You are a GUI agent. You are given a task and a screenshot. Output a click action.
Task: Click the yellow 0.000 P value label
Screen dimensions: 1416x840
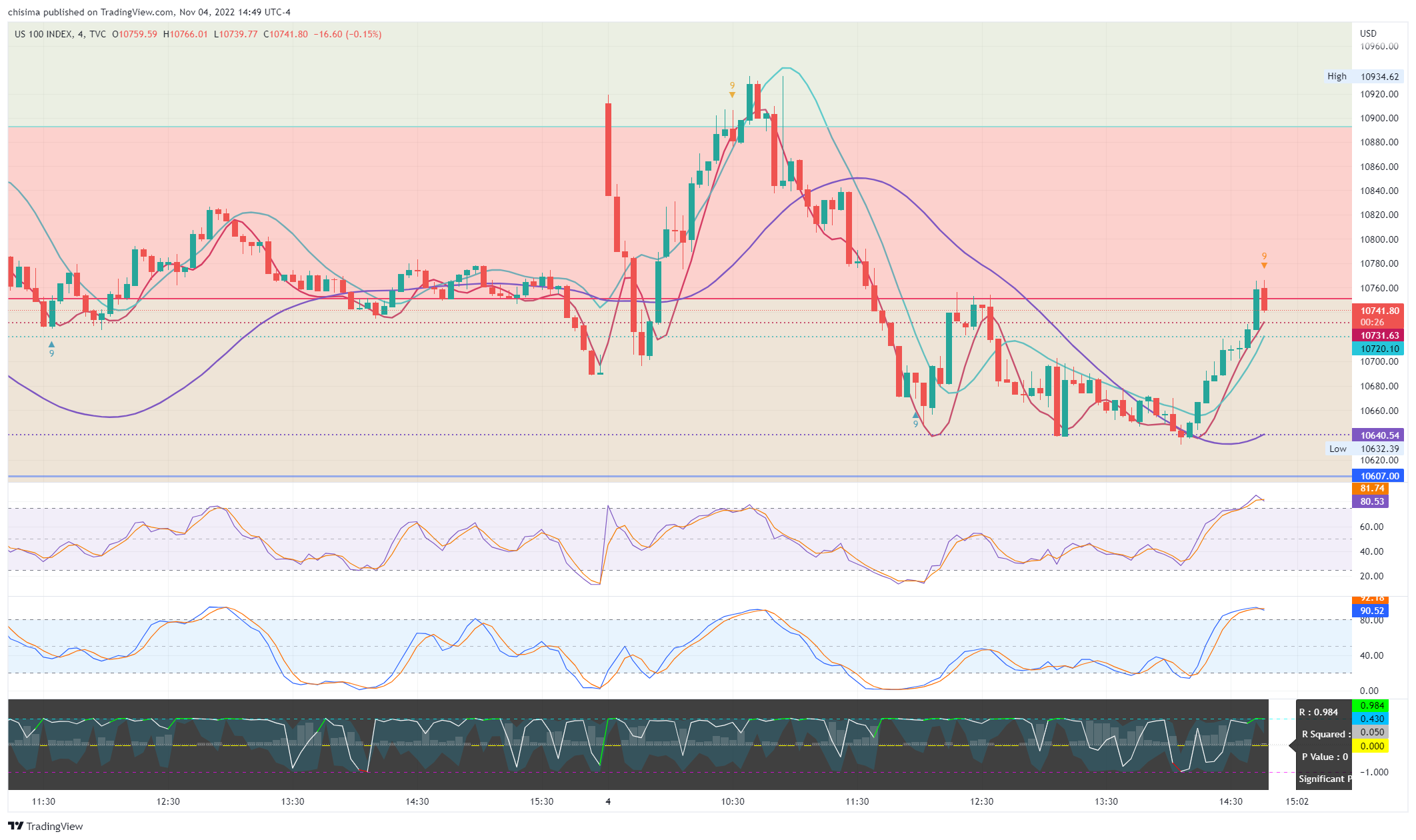[1371, 746]
